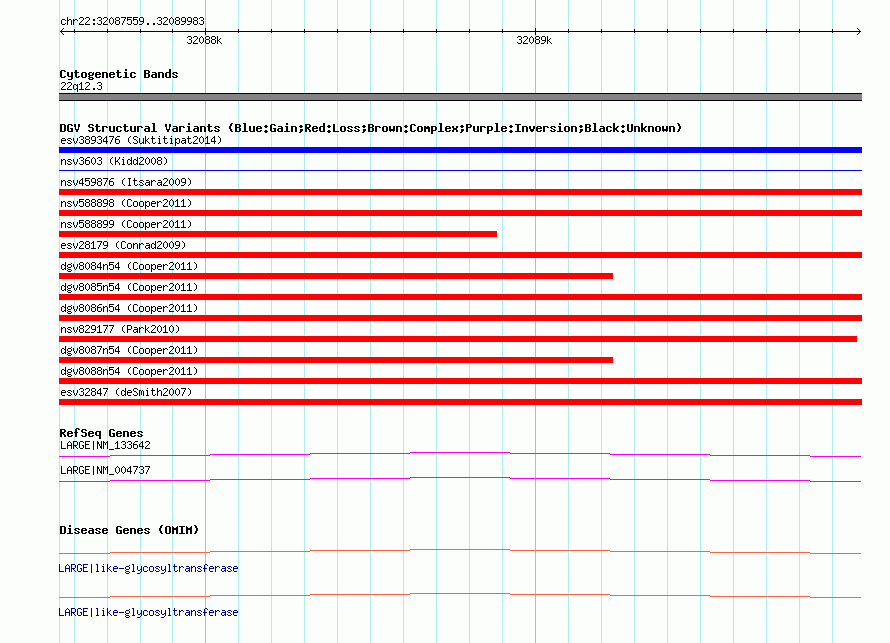
Task: Click the red dgv8084n54 variant bar
Action: tap(336, 276)
